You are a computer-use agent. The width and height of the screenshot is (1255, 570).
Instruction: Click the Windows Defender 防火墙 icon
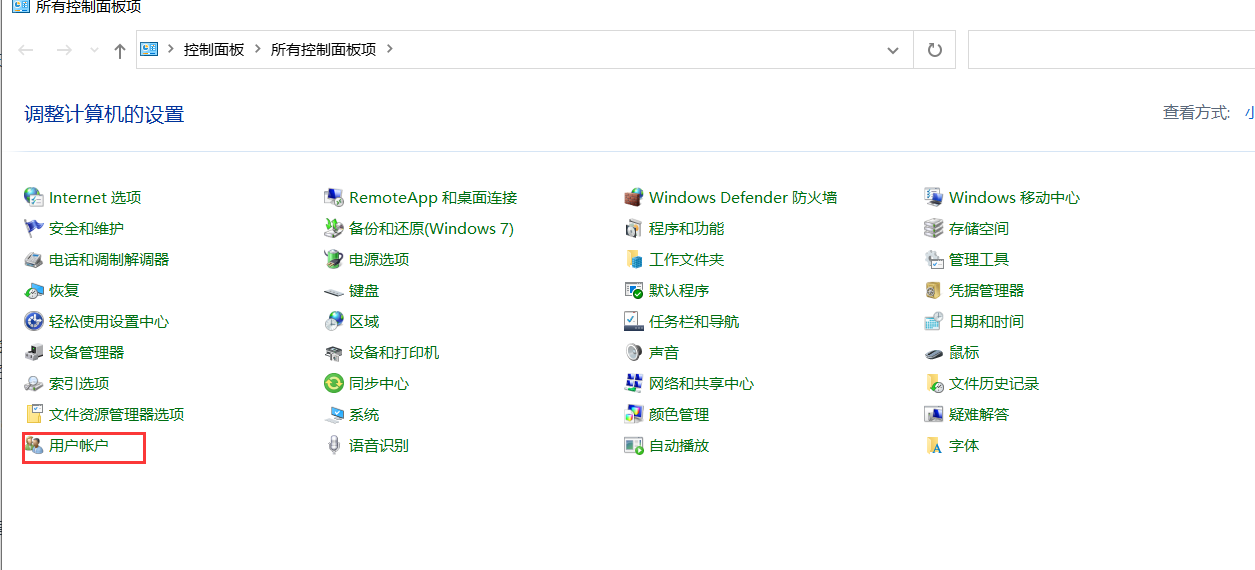(634, 197)
